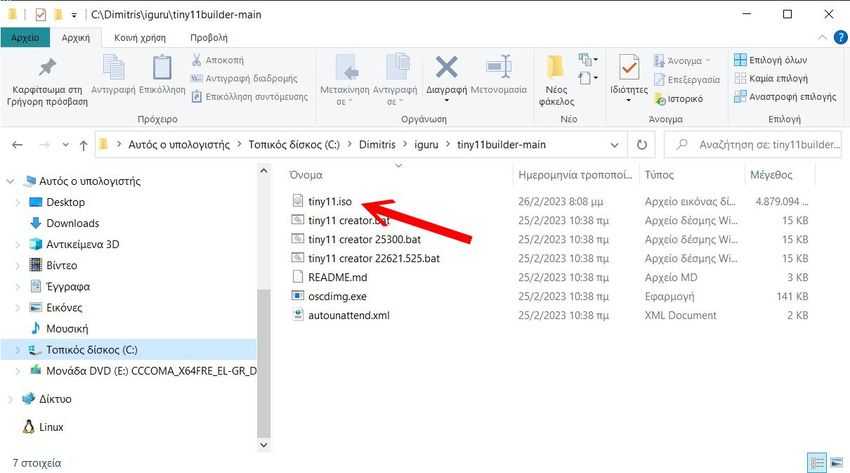Open Ιδιότητες properties icon

pos(629,67)
